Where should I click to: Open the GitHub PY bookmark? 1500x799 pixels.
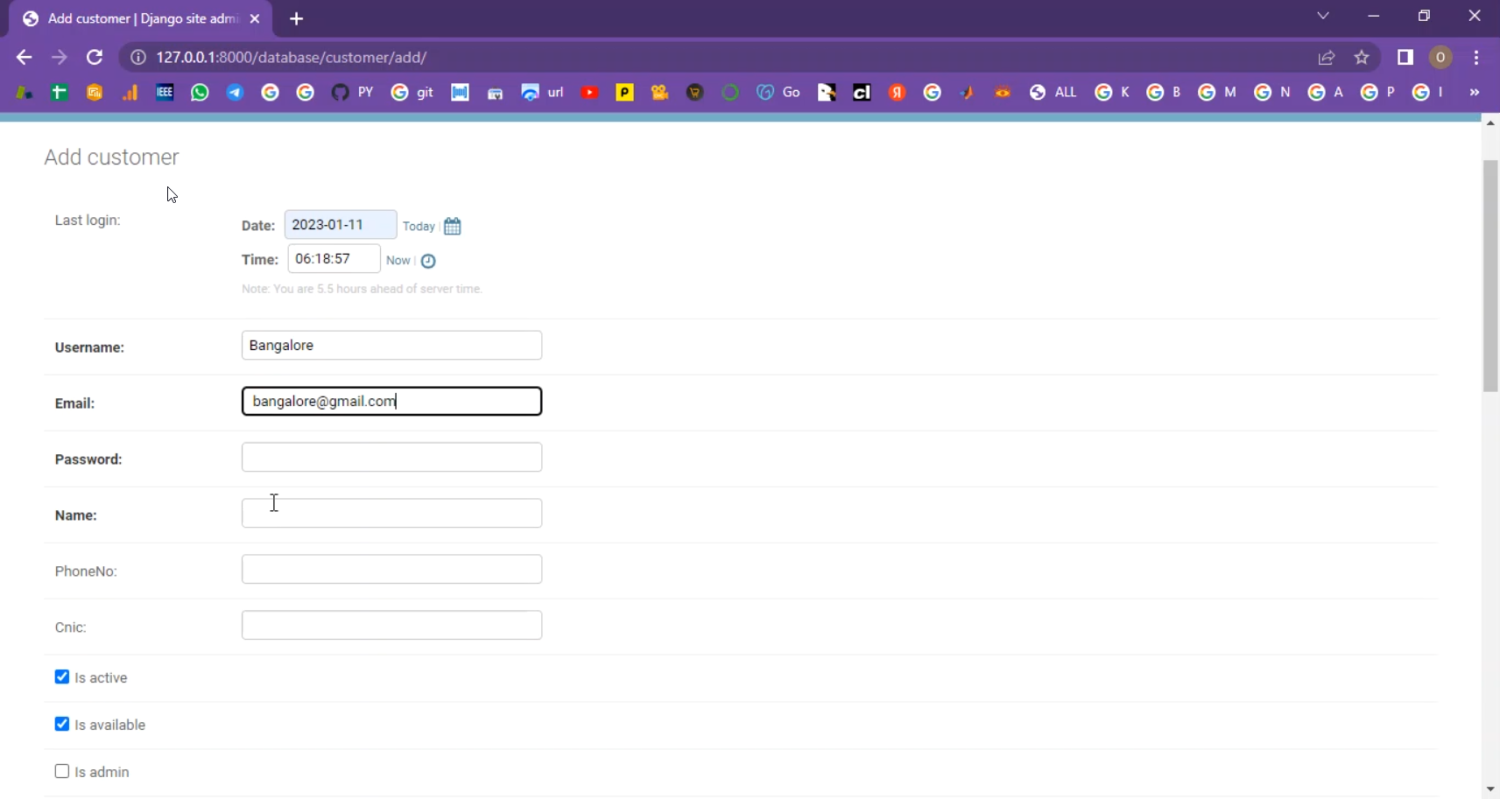point(351,92)
